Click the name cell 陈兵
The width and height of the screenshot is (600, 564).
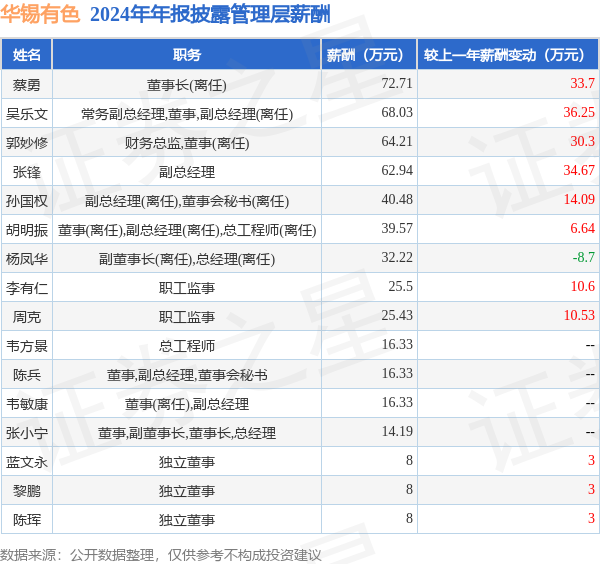[26, 375]
